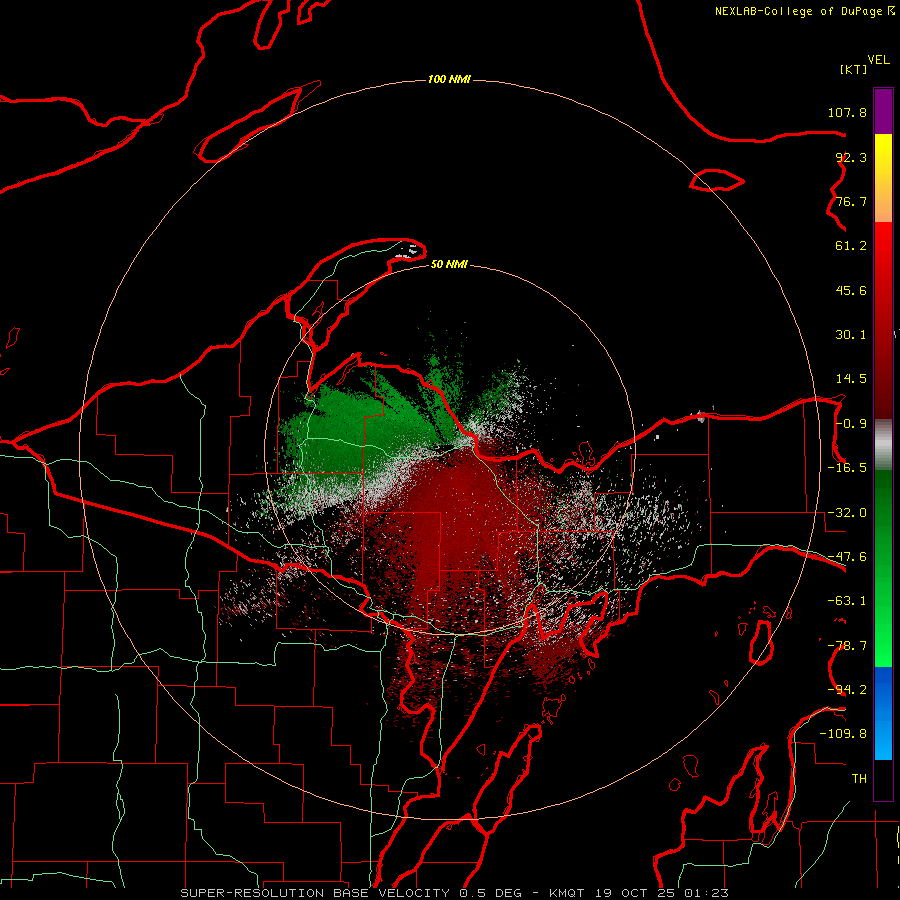Click the -63.1 velocity scale value
900x900 pixels.
847,601
